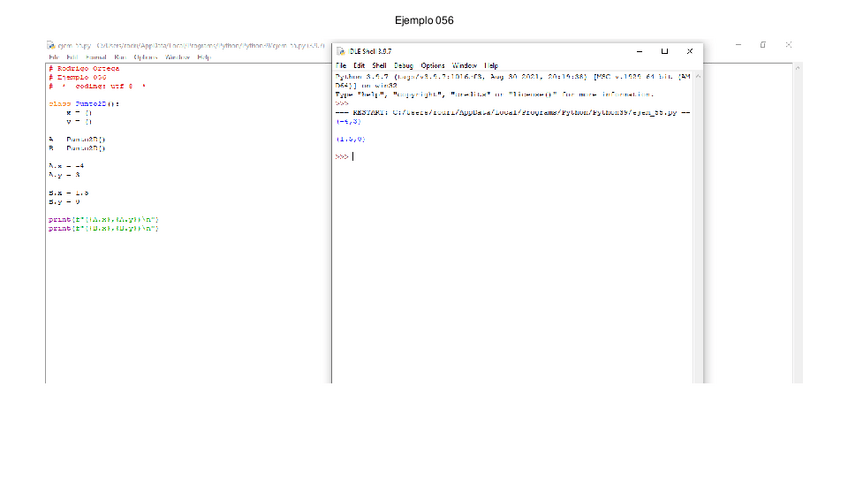Click the editor window's Python file icon

[x=50, y=45]
